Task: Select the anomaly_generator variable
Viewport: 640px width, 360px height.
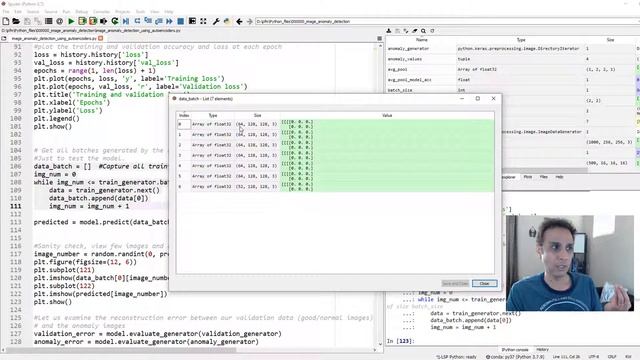Action: 408,49
